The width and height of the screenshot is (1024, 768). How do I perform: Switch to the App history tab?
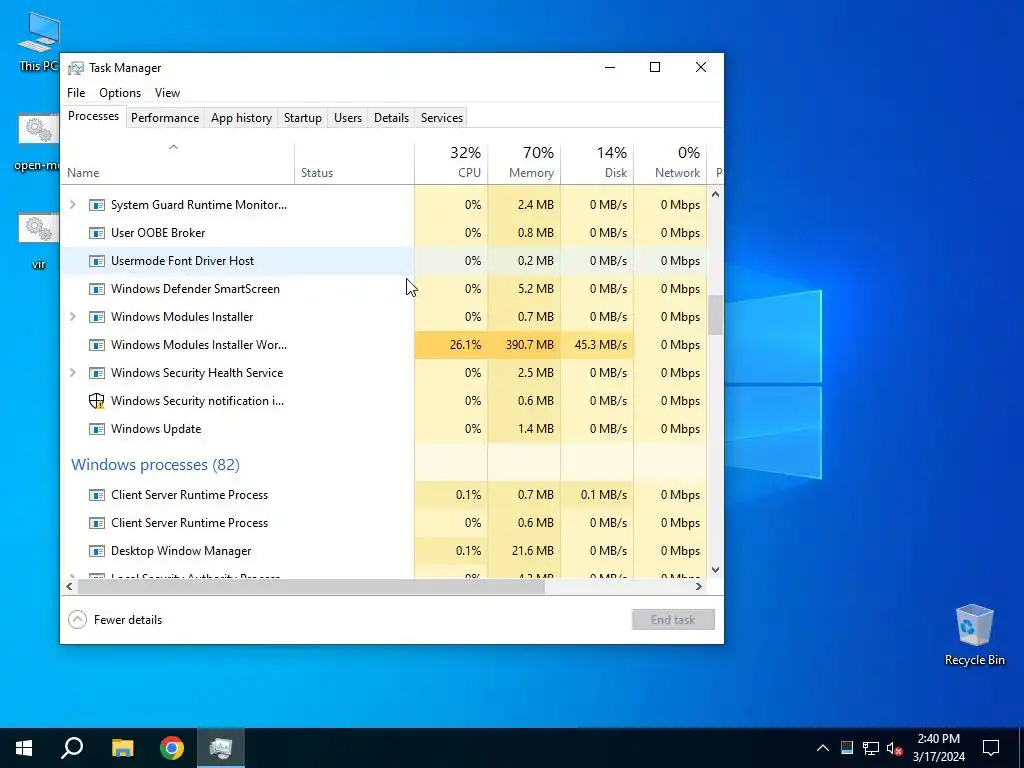click(241, 118)
